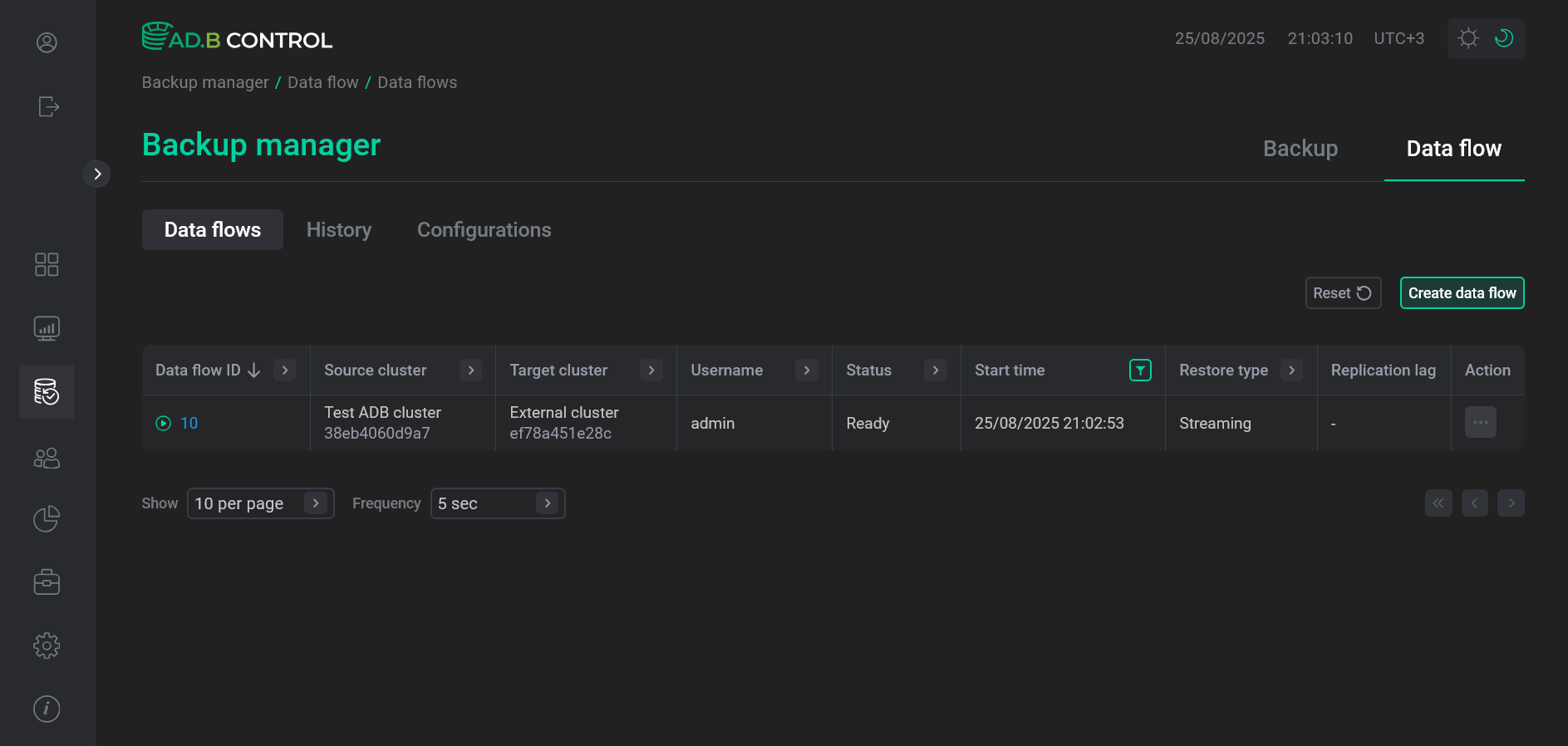
Task: Go to Backup manager breadcrumb link
Action: coord(205,82)
